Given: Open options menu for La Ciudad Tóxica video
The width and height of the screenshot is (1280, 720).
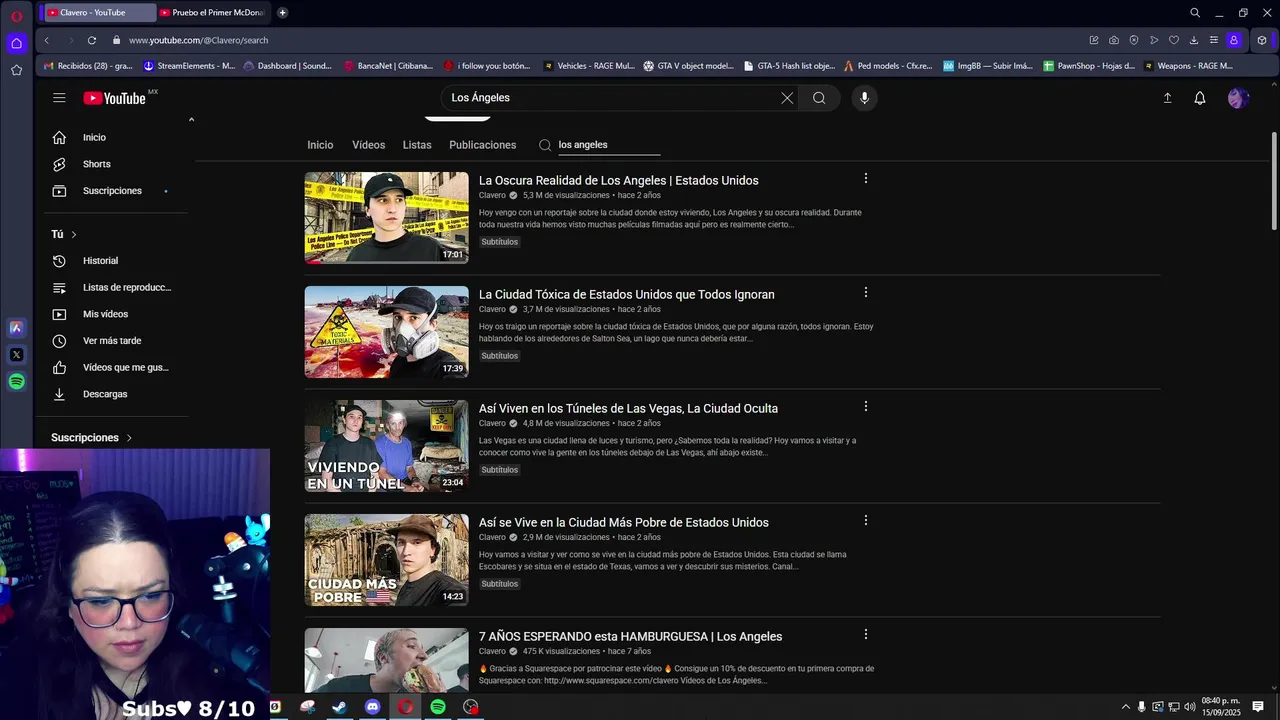Looking at the screenshot, I should 865,293.
